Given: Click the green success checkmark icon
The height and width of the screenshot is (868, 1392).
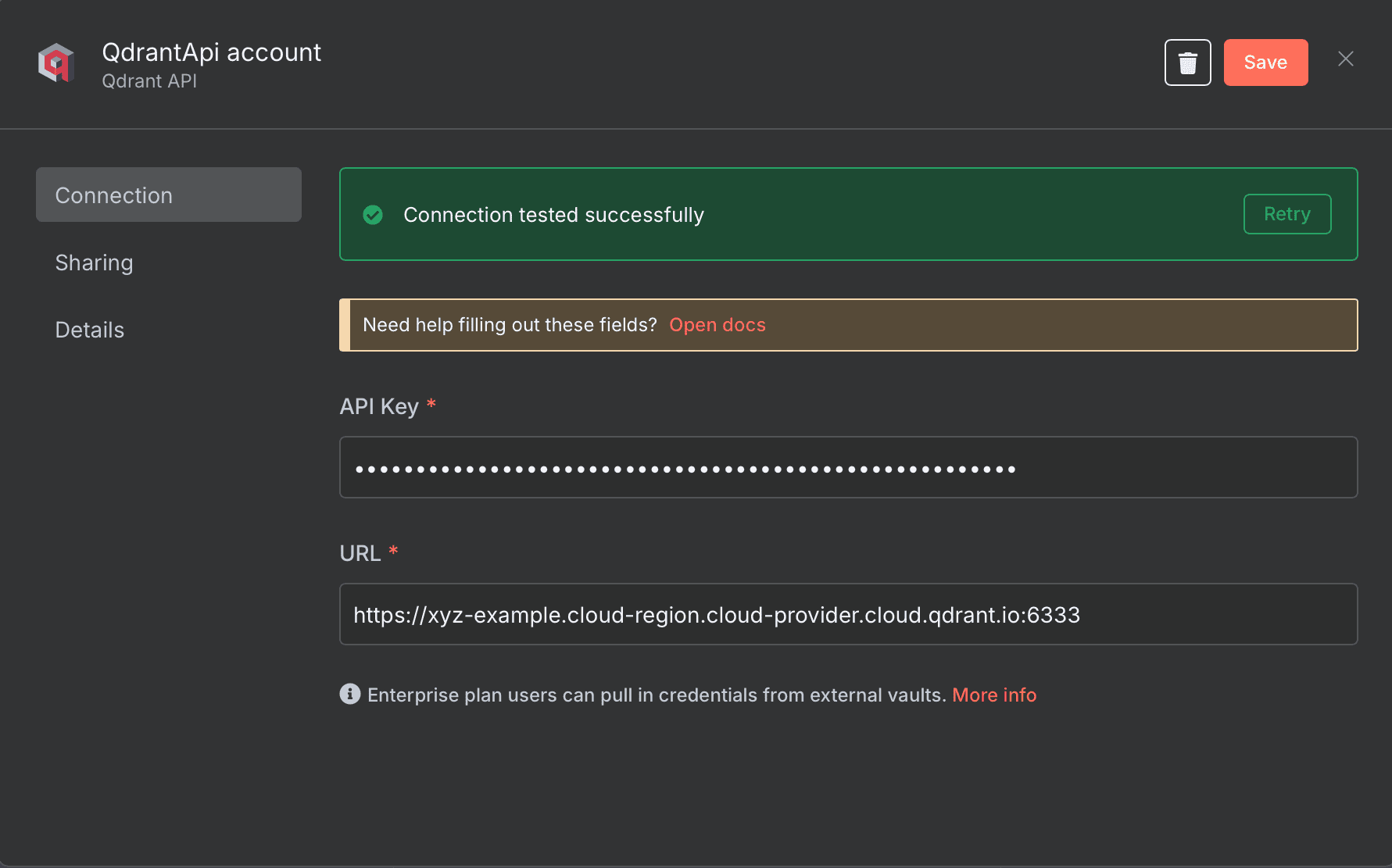Looking at the screenshot, I should coord(373,215).
